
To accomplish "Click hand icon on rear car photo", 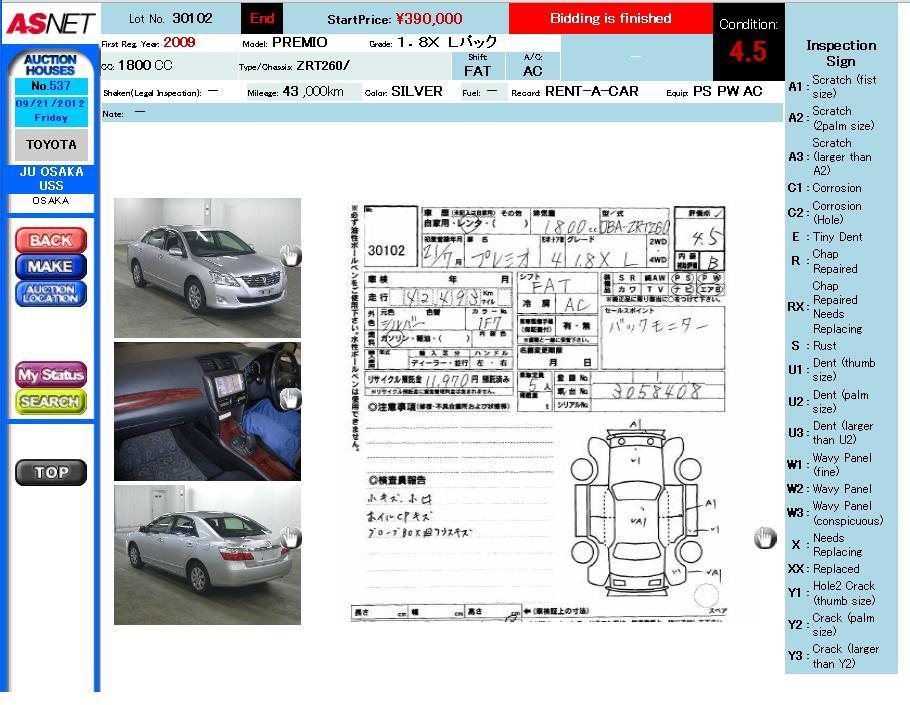I will [290, 539].
